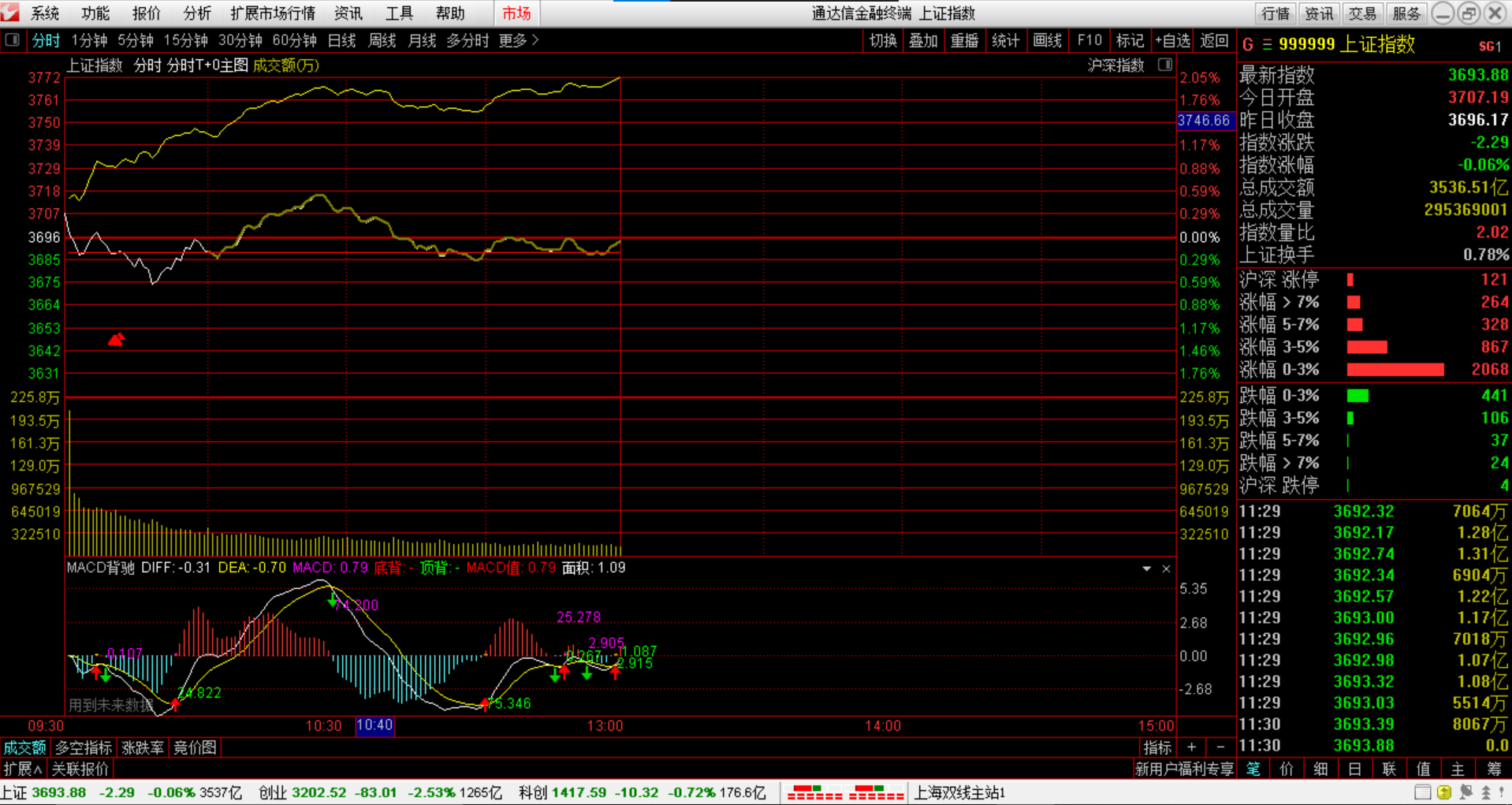
Task: Click the 叠加 overlay button
Action: coord(924,40)
